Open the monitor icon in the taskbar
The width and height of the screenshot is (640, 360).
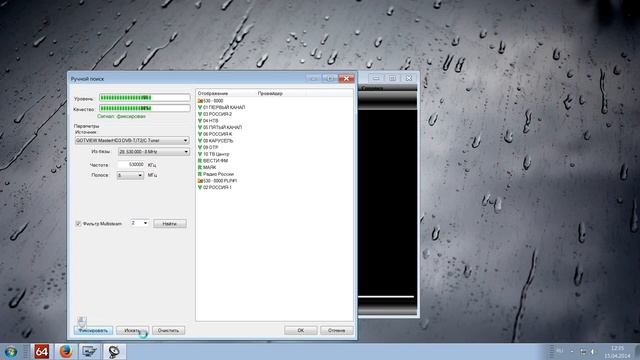(89, 351)
